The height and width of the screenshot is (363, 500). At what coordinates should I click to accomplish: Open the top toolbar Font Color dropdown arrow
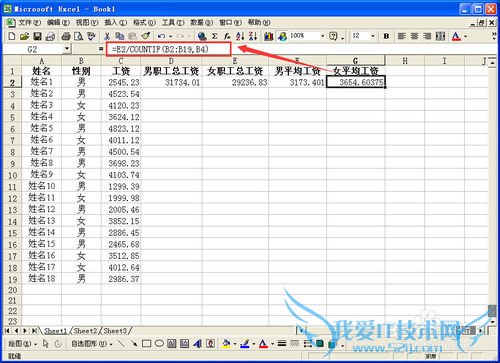pyautogui.click(x=466, y=36)
